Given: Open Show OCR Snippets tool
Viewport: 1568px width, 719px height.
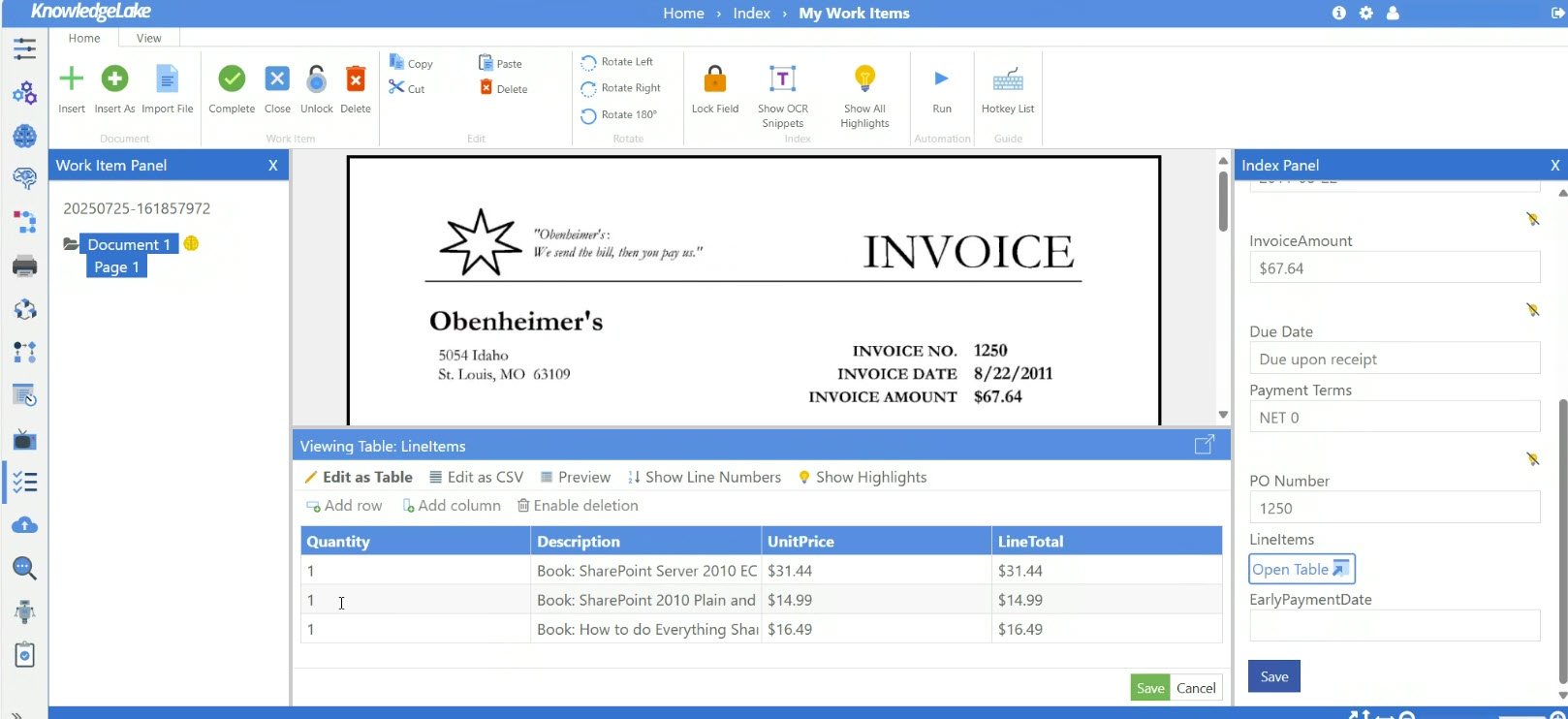Looking at the screenshot, I should click(x=782, y=79).
